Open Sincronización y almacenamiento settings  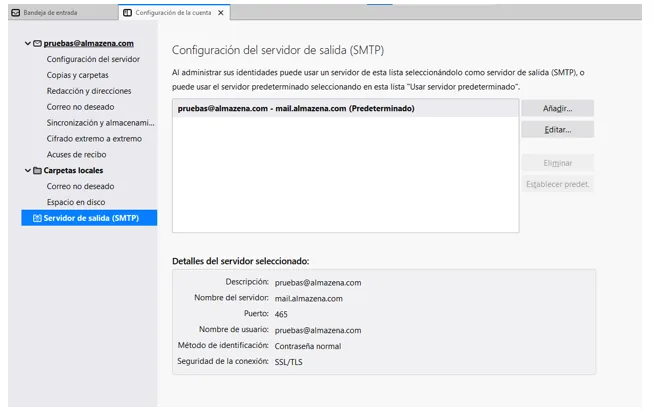(101, 123)
